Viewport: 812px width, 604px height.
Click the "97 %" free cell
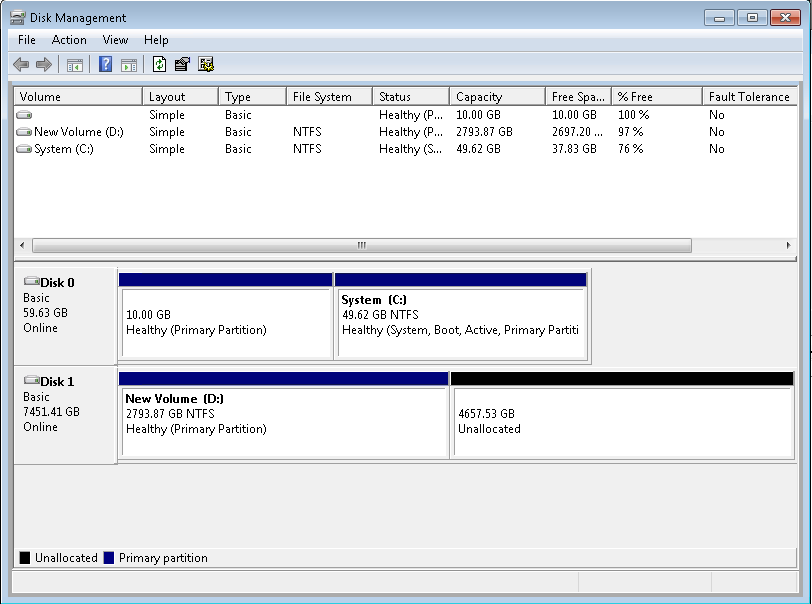[x=631, y=132]
